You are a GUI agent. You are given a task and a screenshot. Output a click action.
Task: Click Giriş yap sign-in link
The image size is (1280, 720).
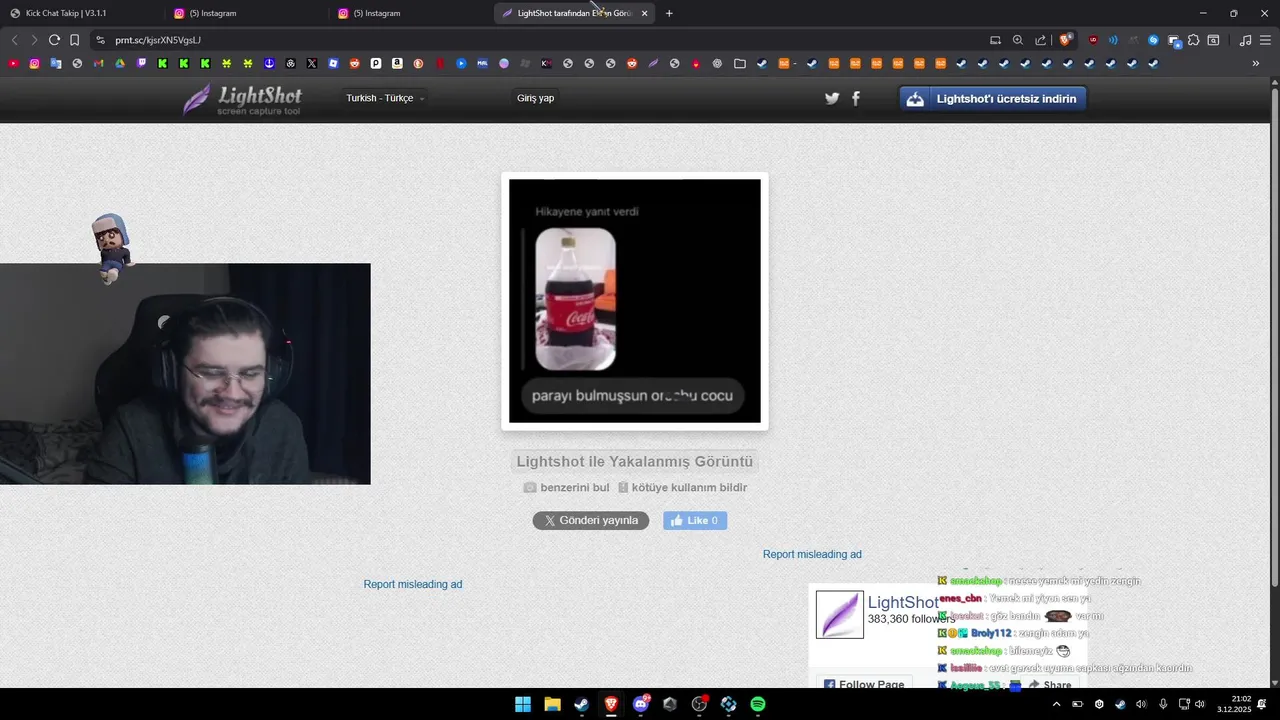pyautogui.click(x=535, y=98)
